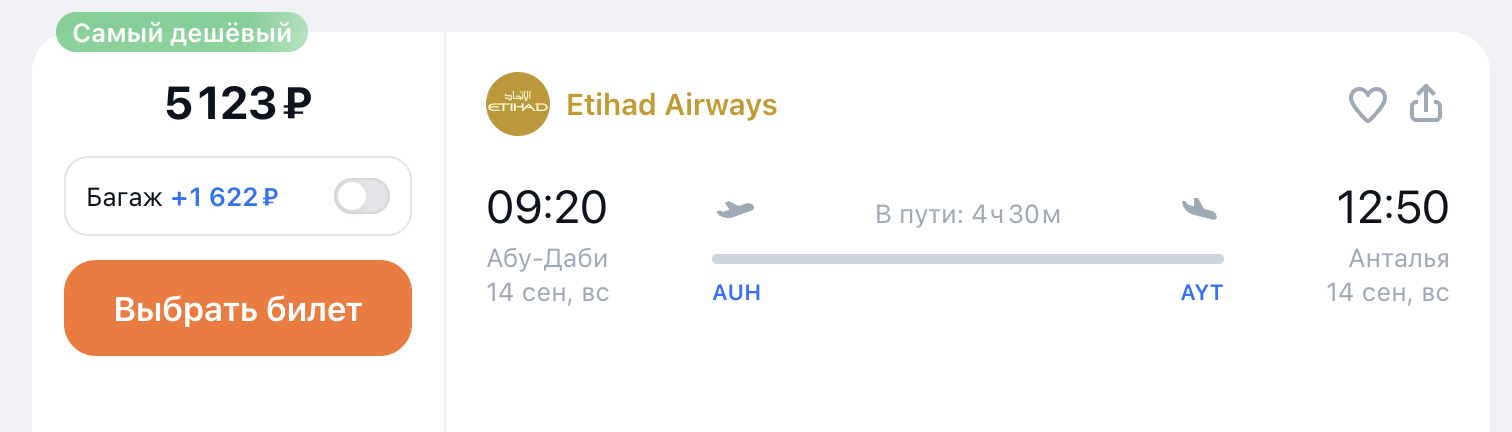Click the 09:20 departure time
This screenshot has width=1512, height=432.
[x=547, y=208]
